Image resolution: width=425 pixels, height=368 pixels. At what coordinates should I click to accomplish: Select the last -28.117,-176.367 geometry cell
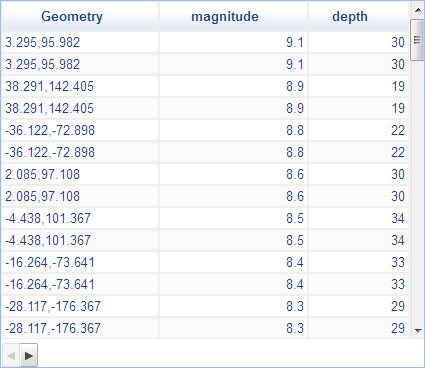(x=80, y=328)
